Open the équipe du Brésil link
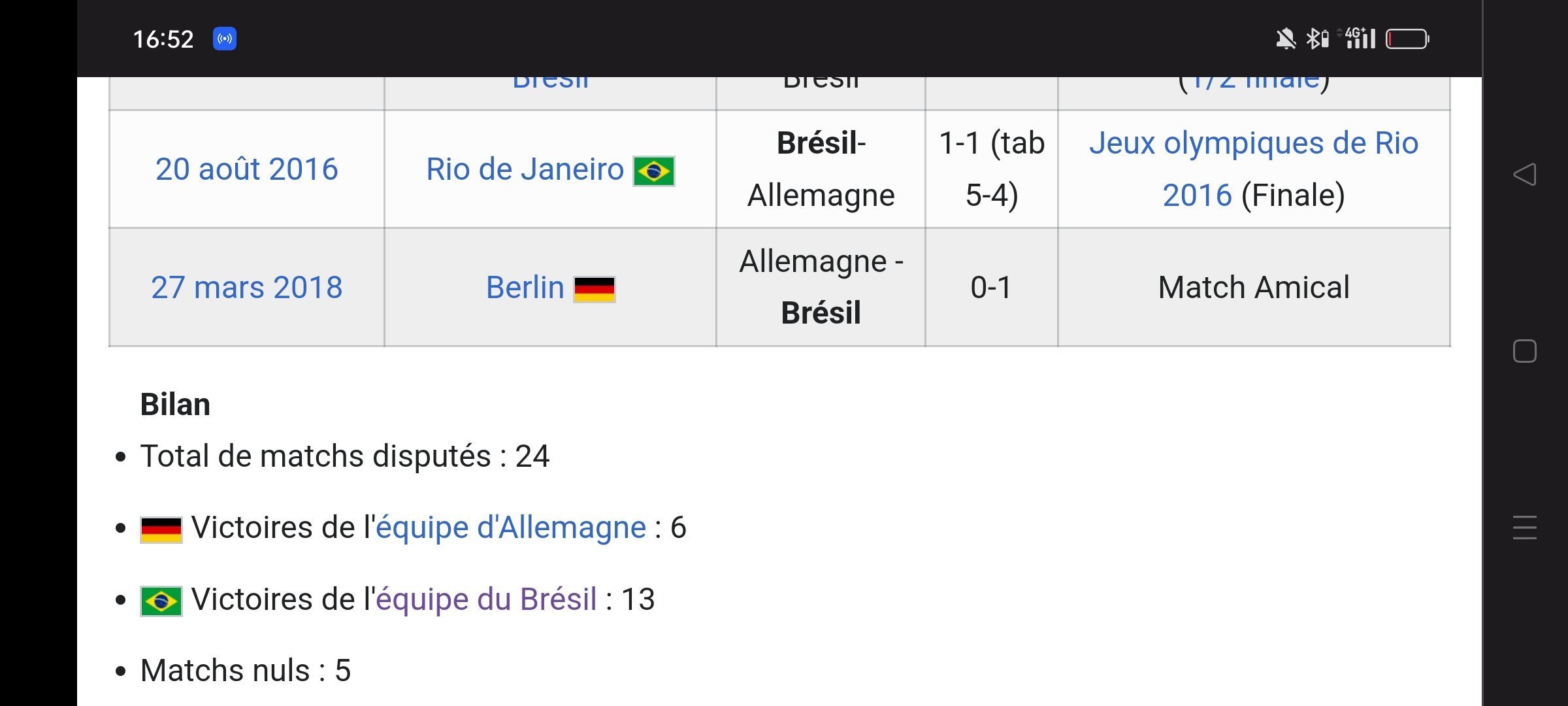The height and width of the screenshot is (706, 1568). pos(485,599)
